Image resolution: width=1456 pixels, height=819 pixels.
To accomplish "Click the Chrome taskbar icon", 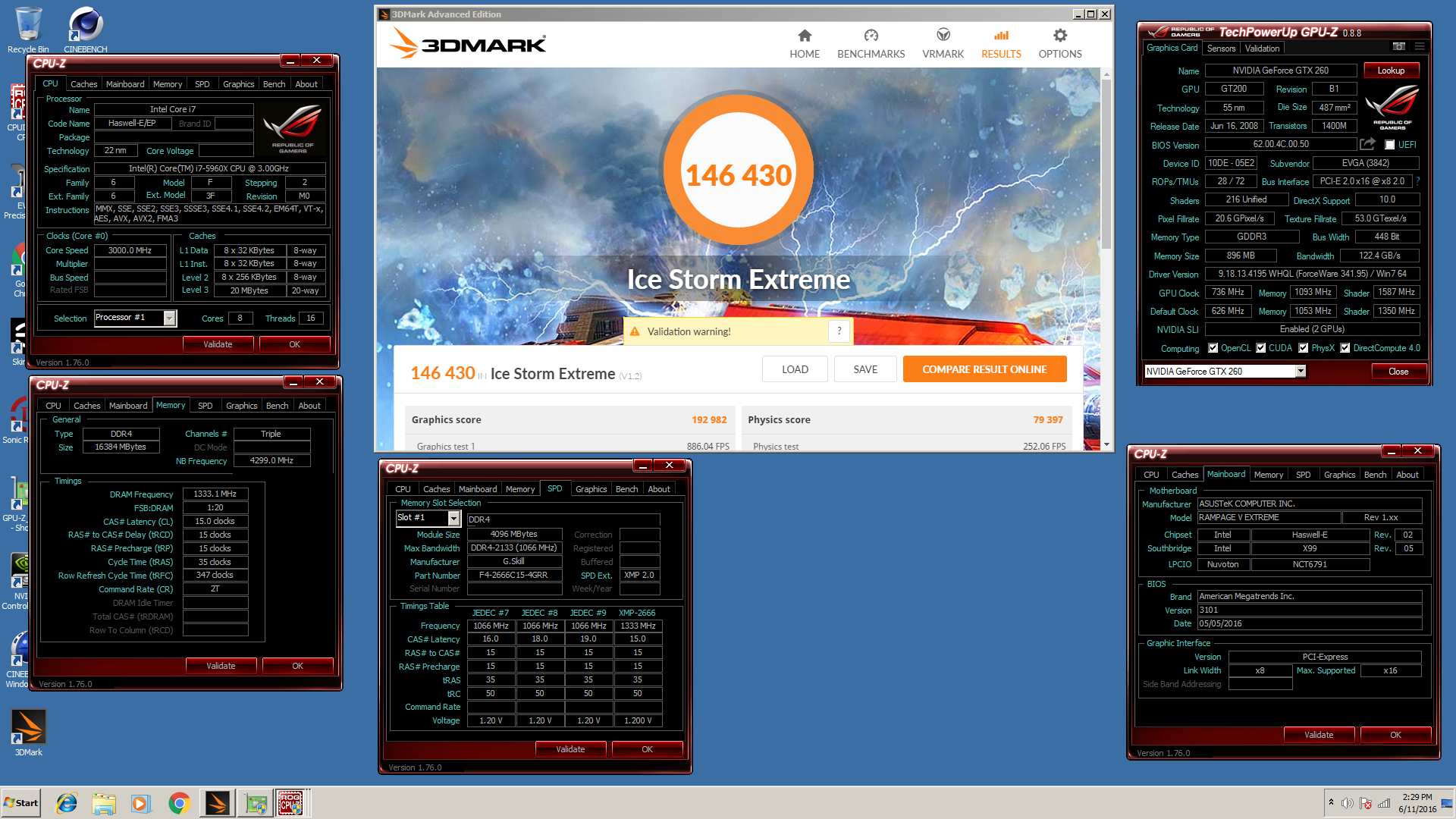I will point(179,803).
